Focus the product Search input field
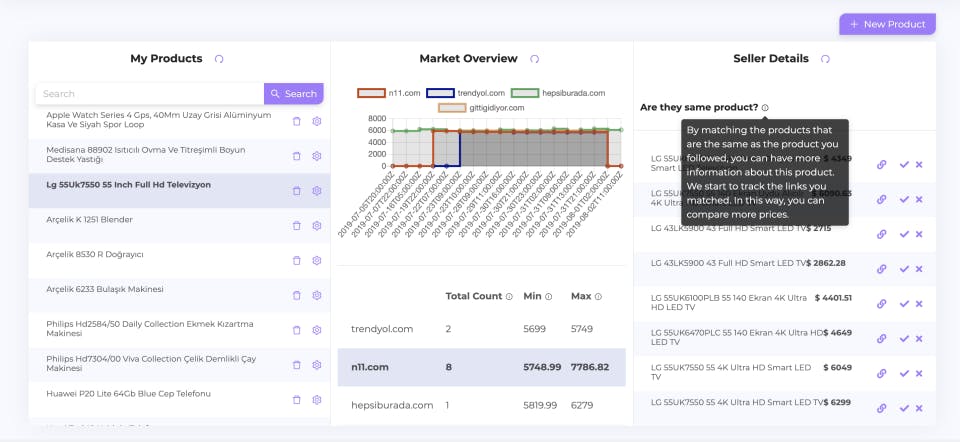 (x=150, y=94)
